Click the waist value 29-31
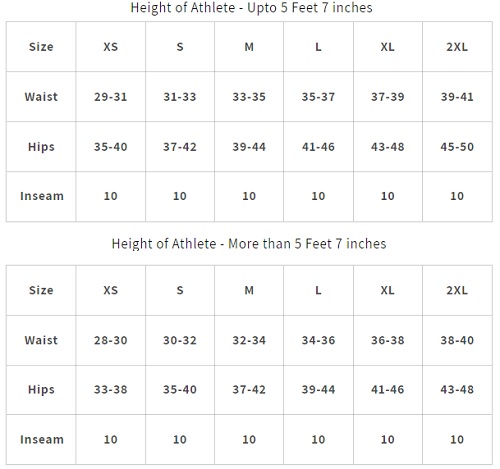Image resolution: width=500 pixels, height=469 pixels. pyautogui.click(x=111, y=97)
